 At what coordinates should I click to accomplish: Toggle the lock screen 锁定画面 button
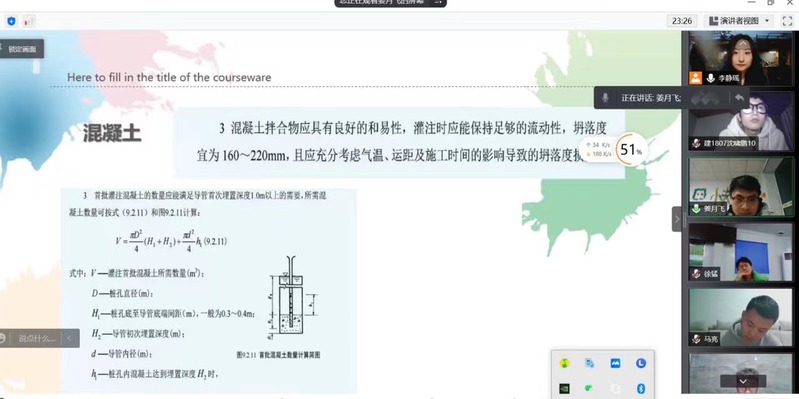coord(21,49)
